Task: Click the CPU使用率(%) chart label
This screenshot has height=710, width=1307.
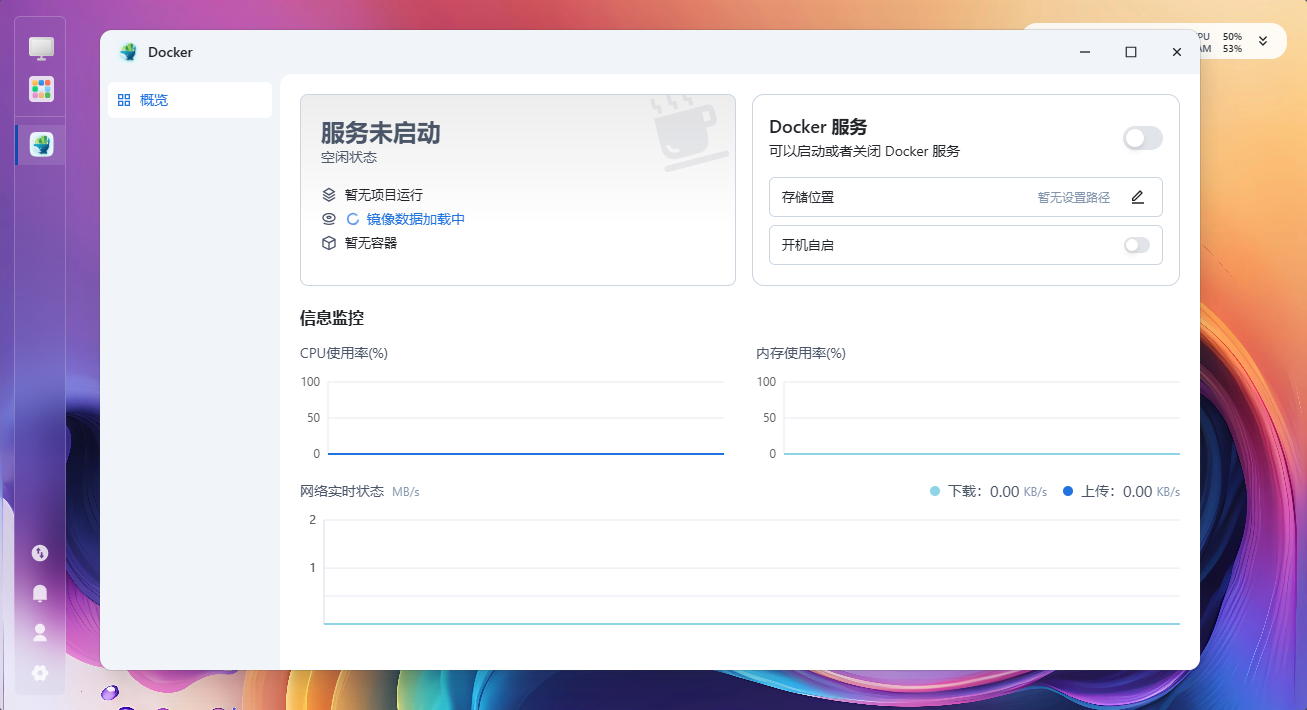Action: click(344, 353)
